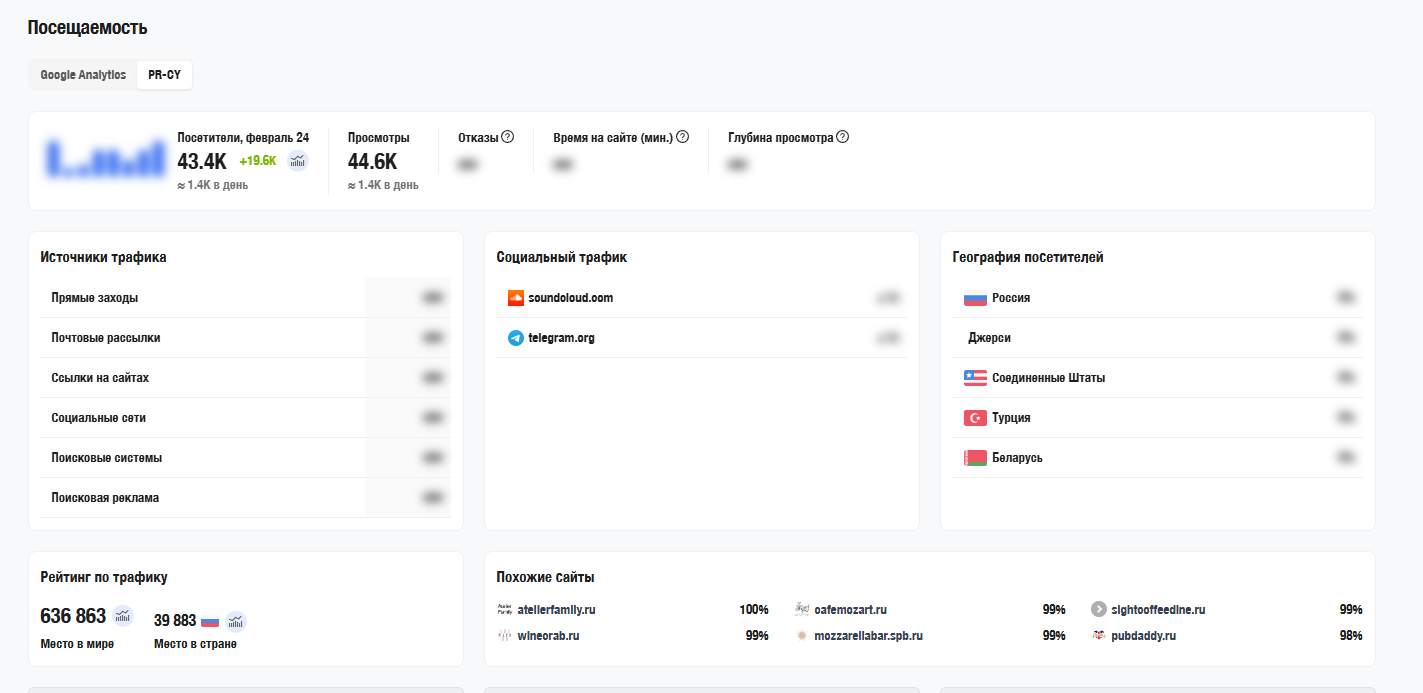Click help icon beside Глубина просмотра
The width and height of the screenshot is (1423, 693).
pos(842,137)
